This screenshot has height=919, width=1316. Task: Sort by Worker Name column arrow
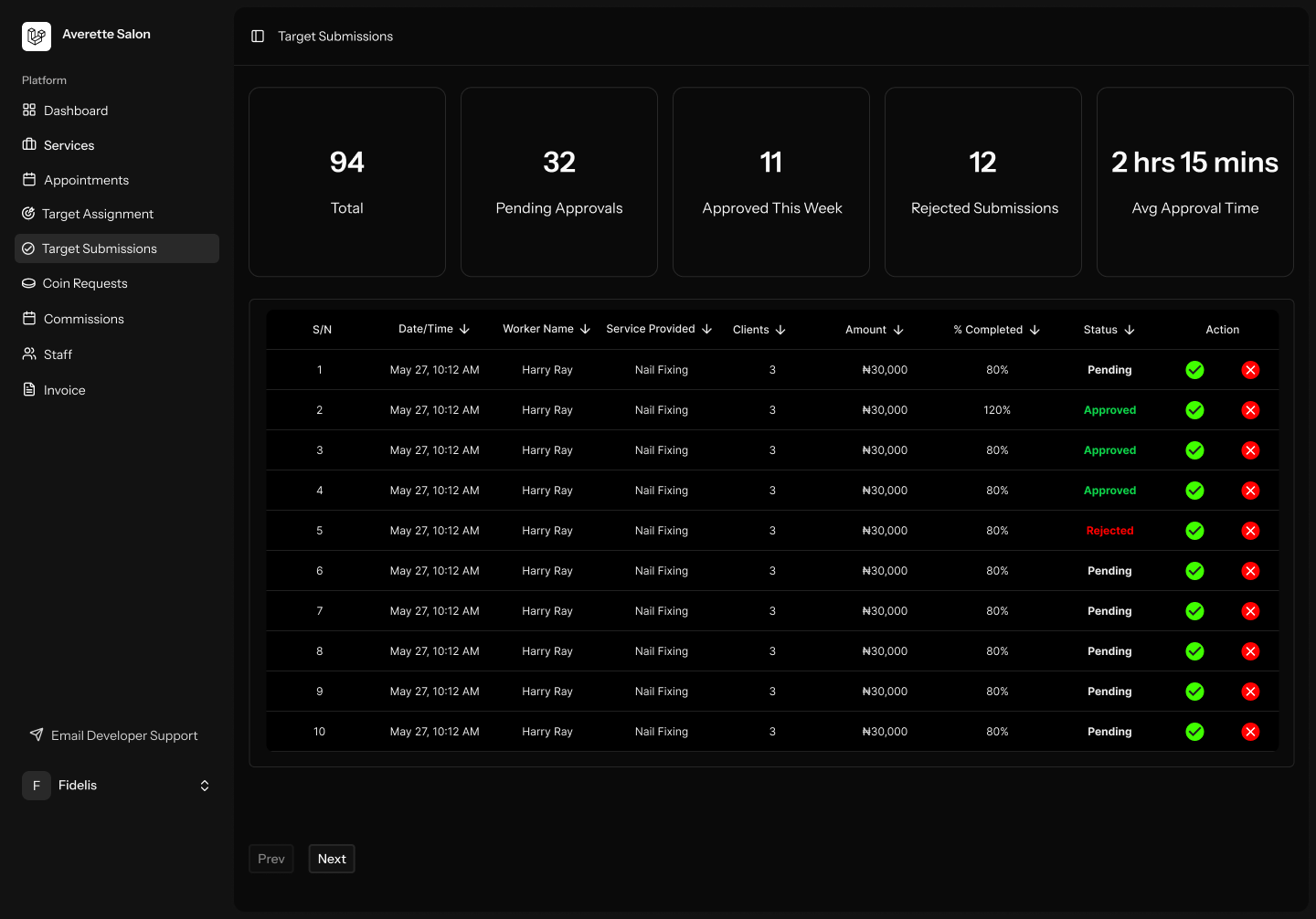point(585,329)
